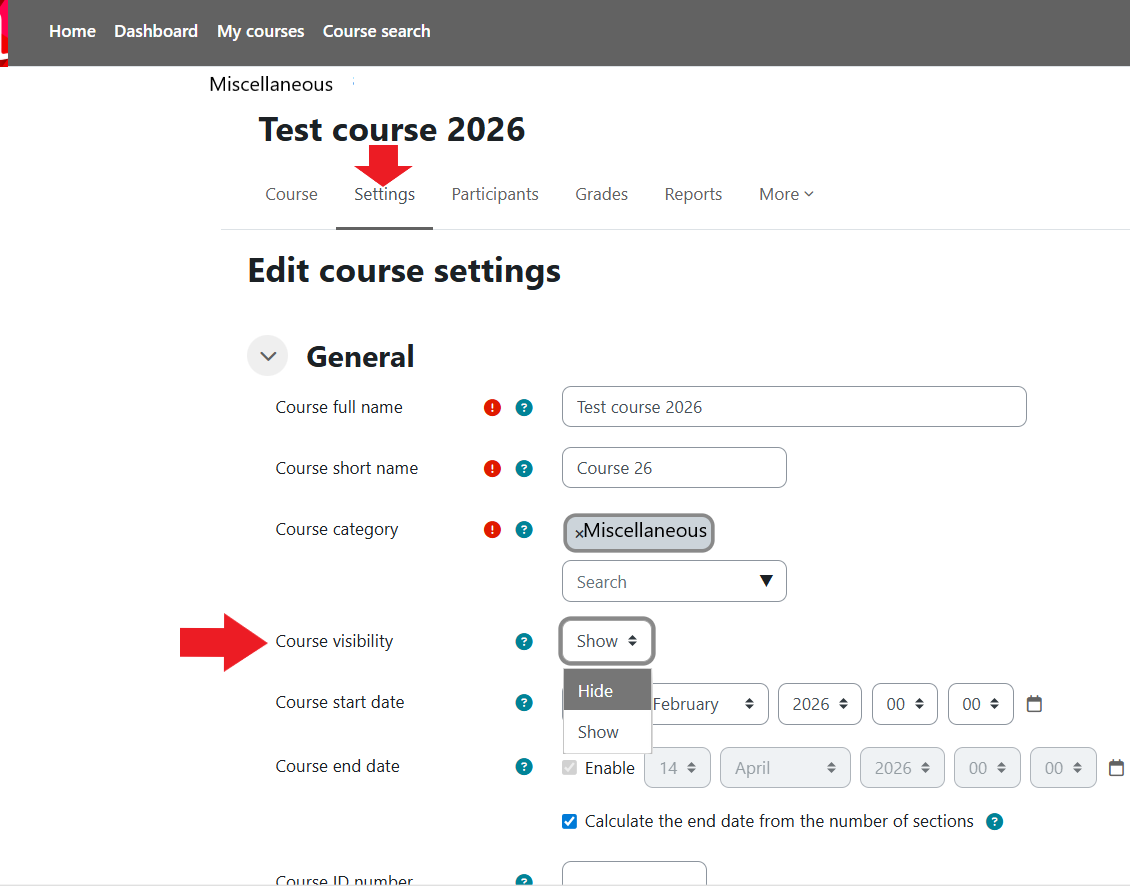The width and height of the screenshot is (1130, 886).
Task: Switch to the Participants tab
Action: [495, 194]
